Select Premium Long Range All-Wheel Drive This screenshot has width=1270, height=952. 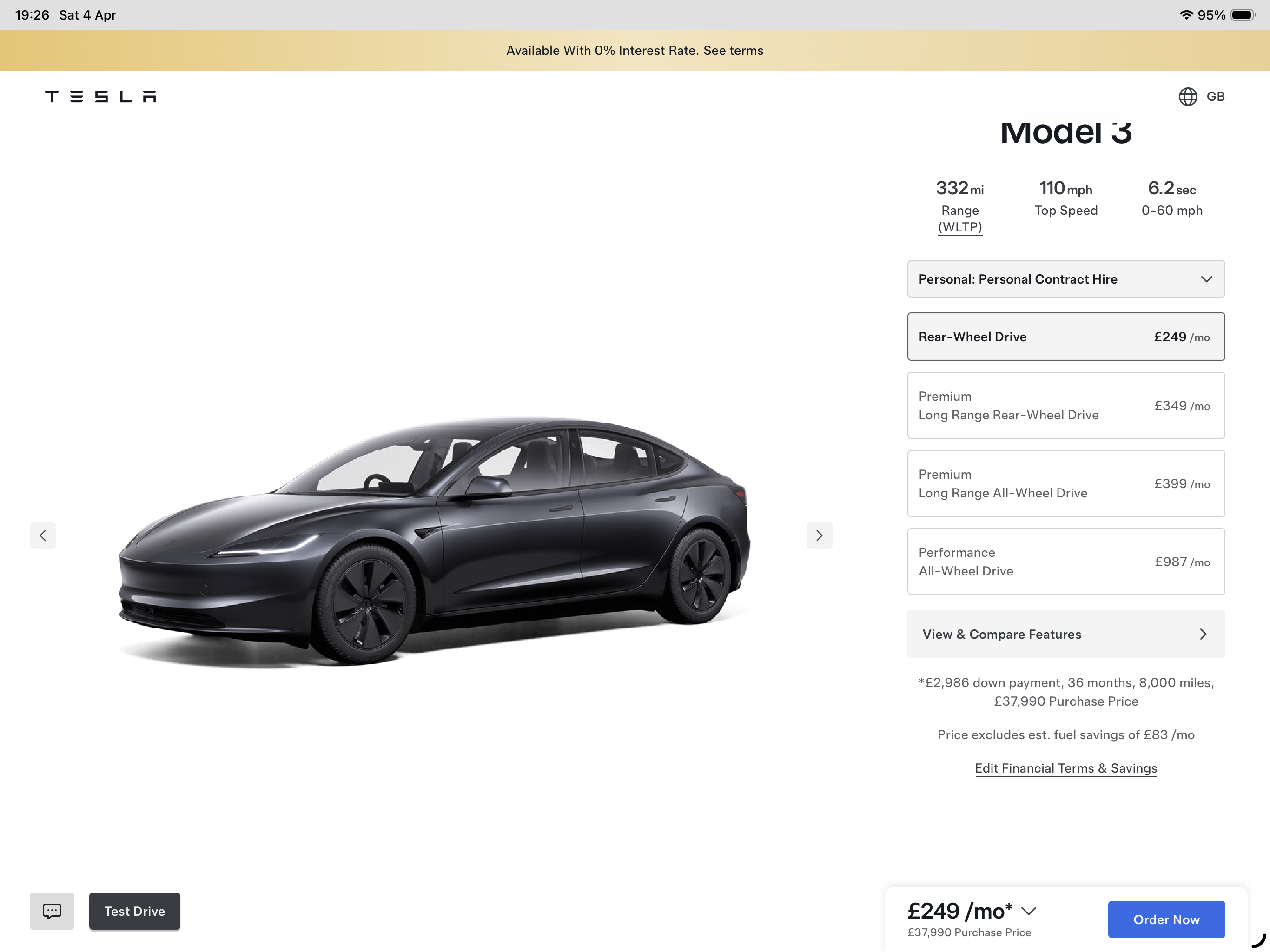[x=1066, y=483]
